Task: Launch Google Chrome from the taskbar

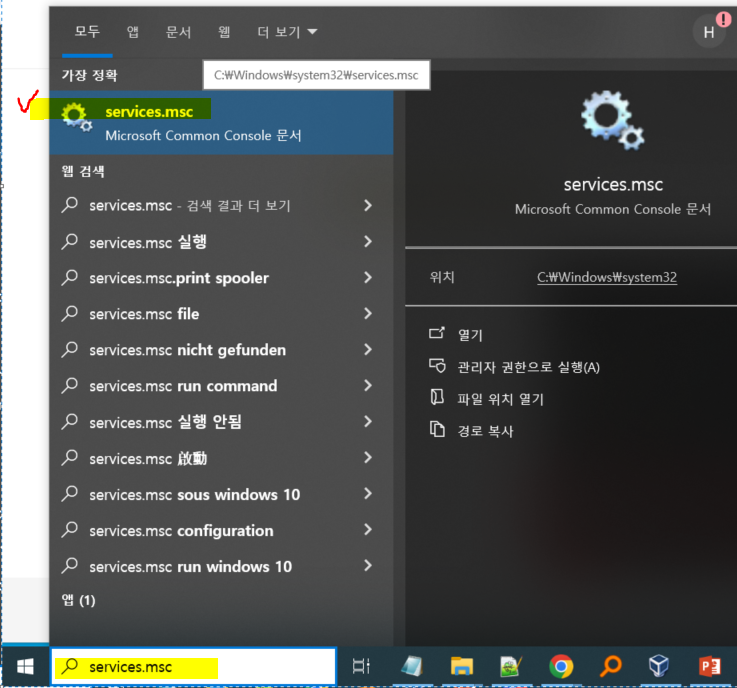Action: 561,666
